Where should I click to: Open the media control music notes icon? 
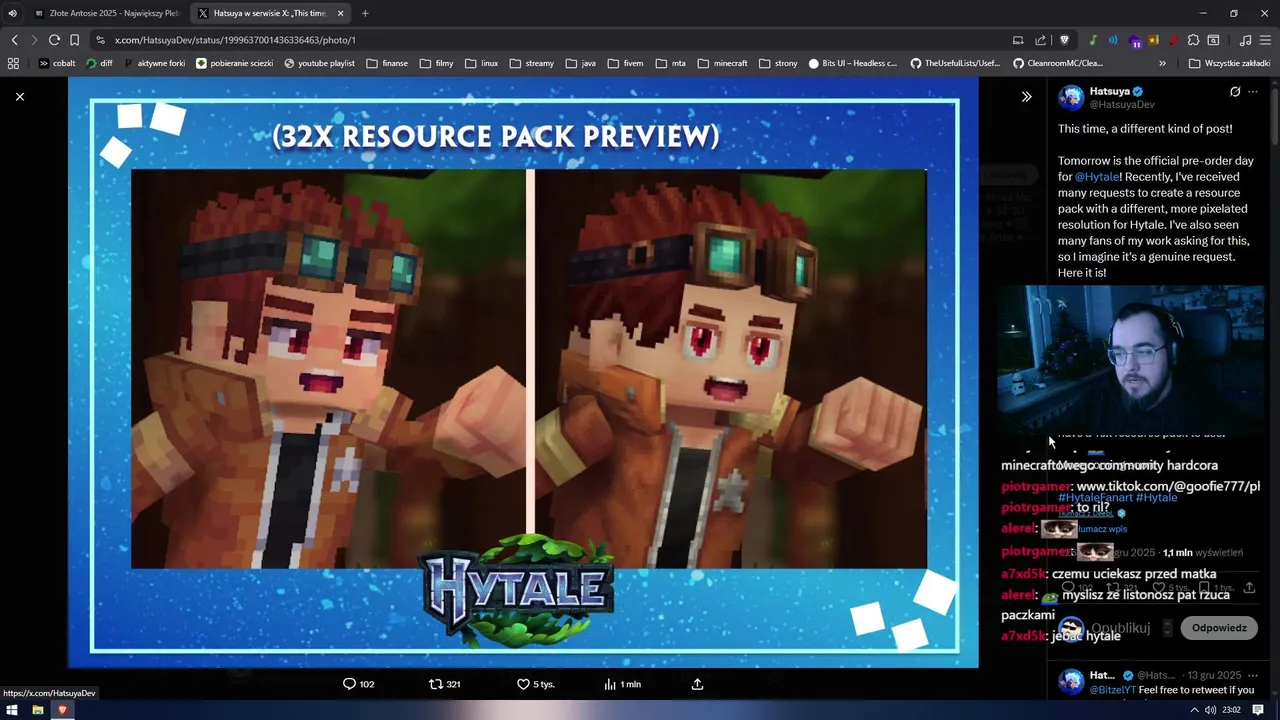[1245, 40]
